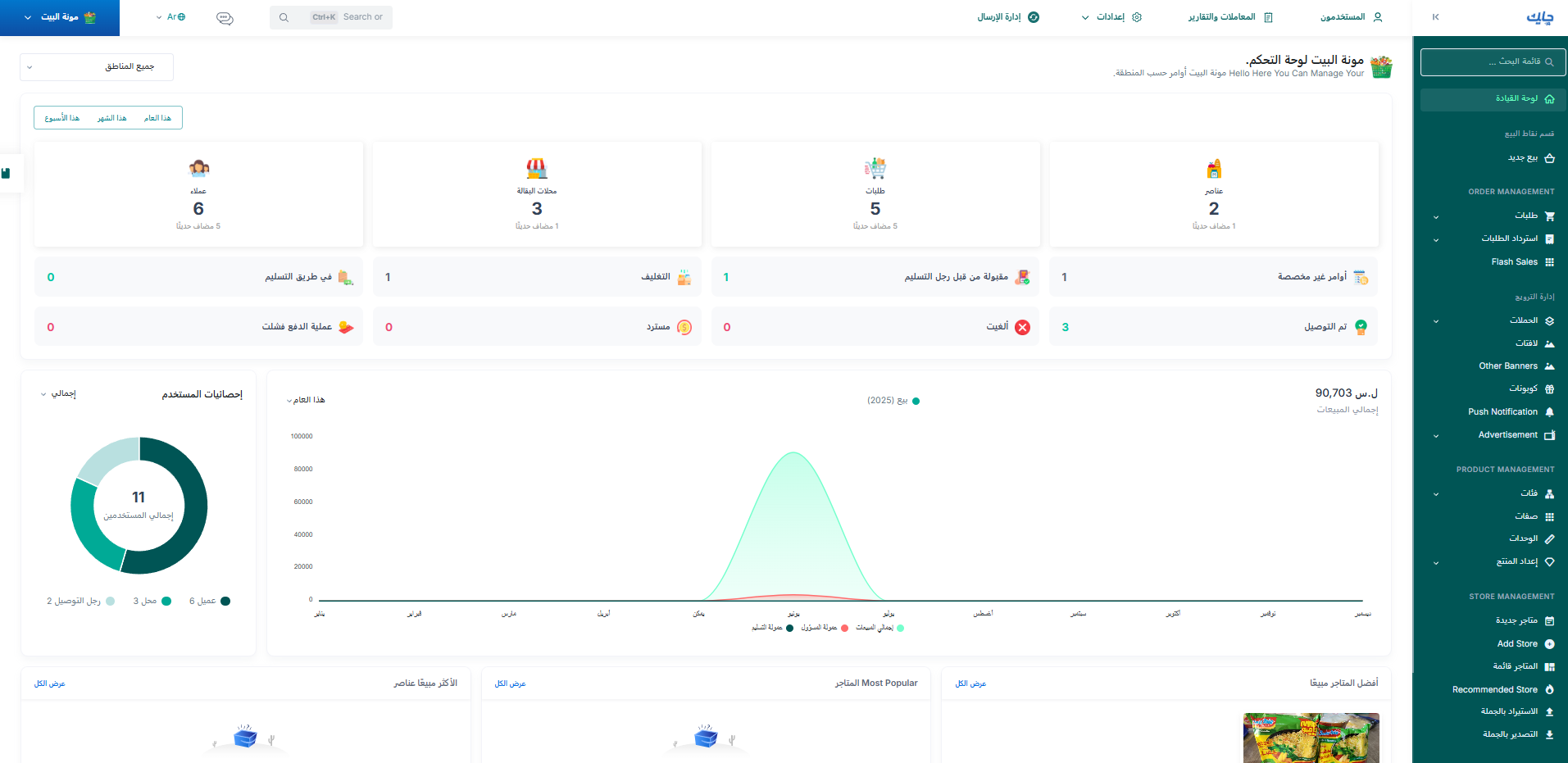
Task: Select the هذا الشهر time filter tab
Action: pyautogui.click(x=111, y=118)
